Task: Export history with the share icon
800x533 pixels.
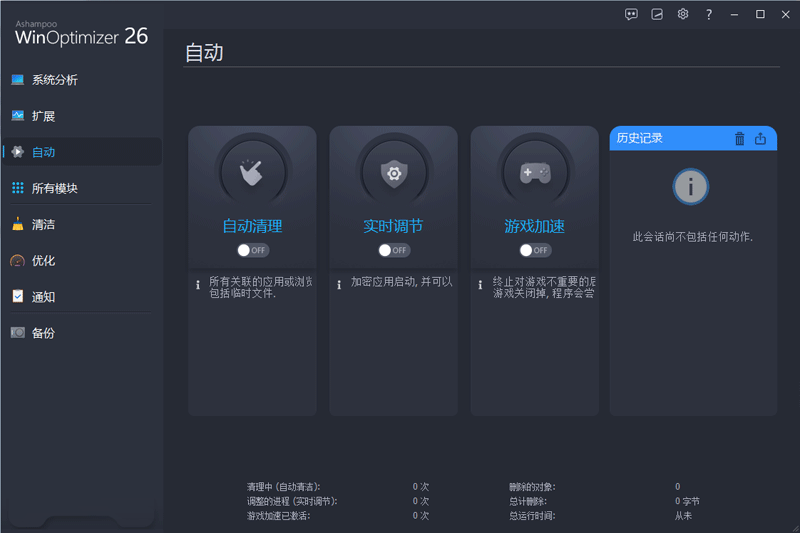Action: coord(760,138)
